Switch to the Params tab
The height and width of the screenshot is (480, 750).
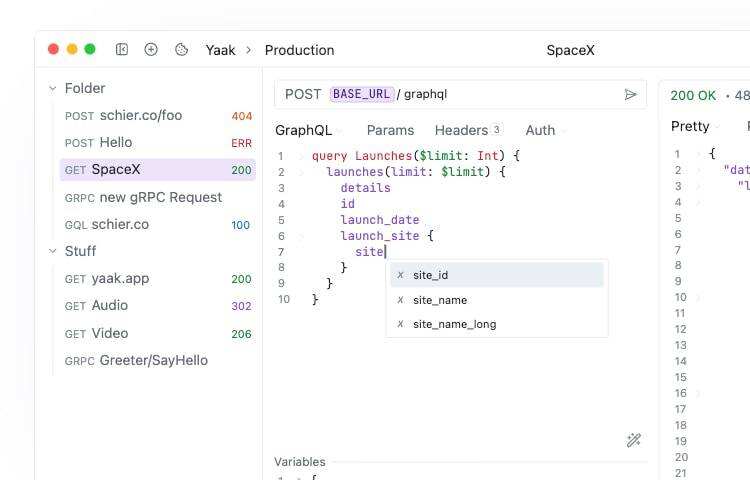click(x=390, y=130)
